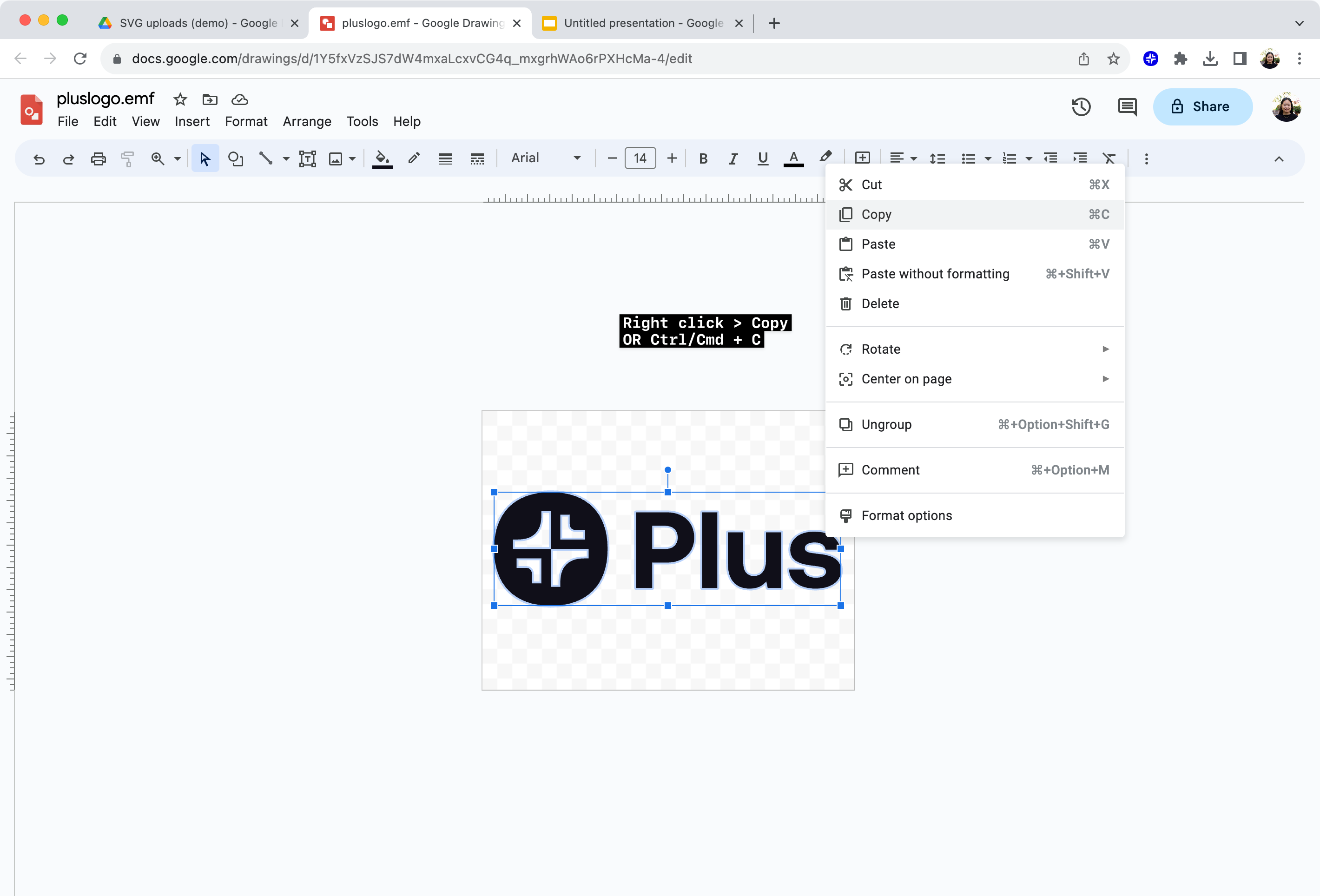1320x896 pixels.
Task: Click the Highlight color marker icon
Action: point(825,157)
